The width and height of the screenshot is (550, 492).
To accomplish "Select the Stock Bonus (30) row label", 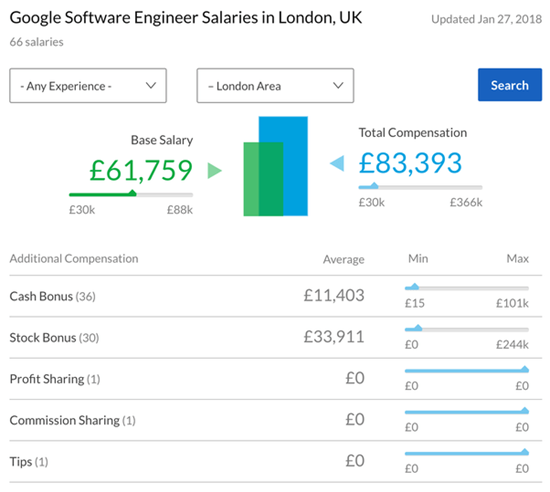I will [54, 338].
